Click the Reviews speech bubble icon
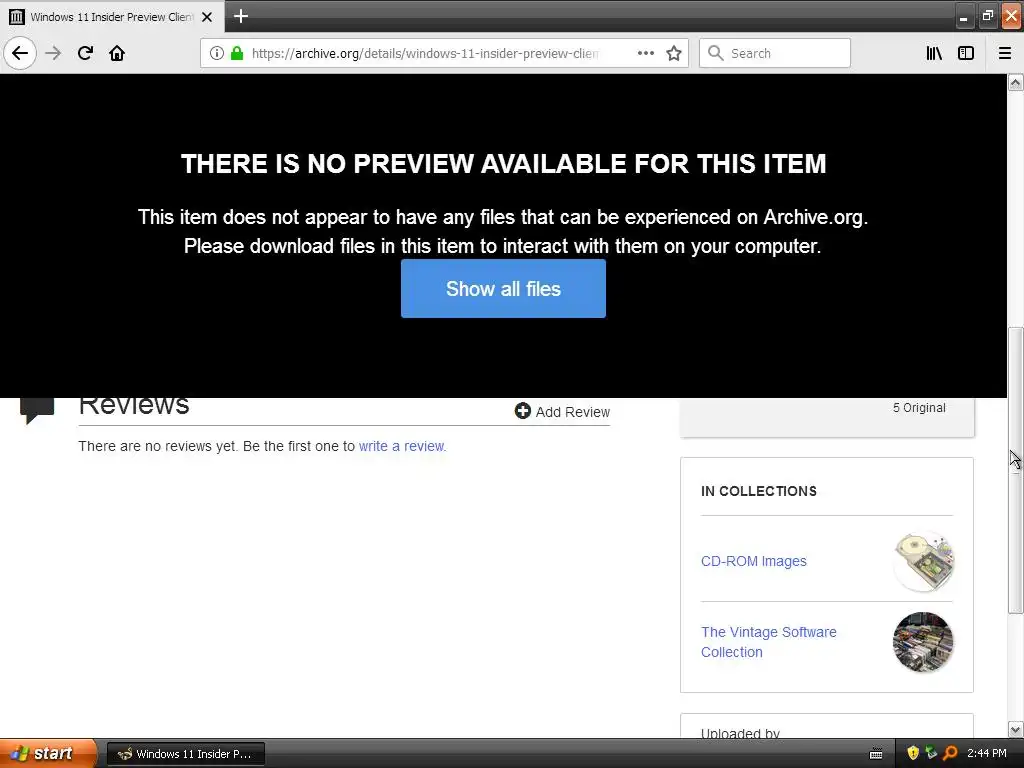This screenshot has height=768, width=1024. coord(37,410)
